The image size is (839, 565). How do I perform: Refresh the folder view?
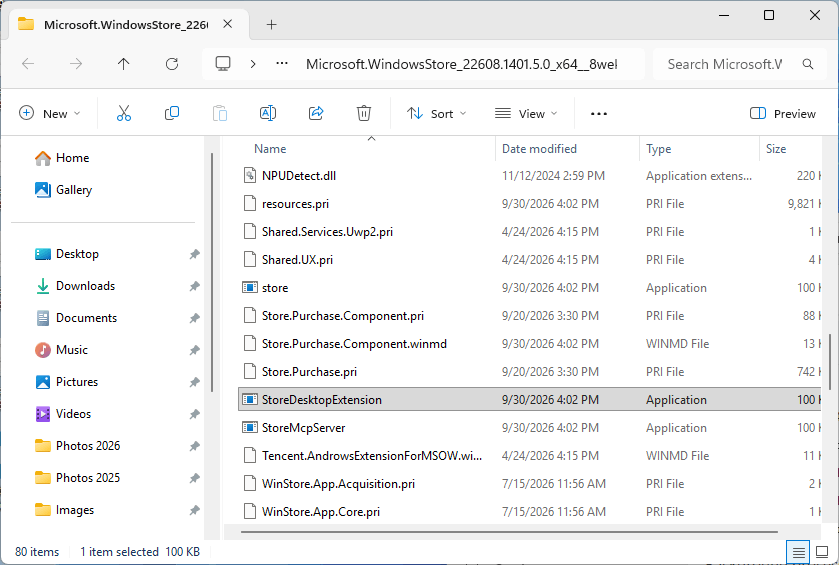(x=172, y=64)
